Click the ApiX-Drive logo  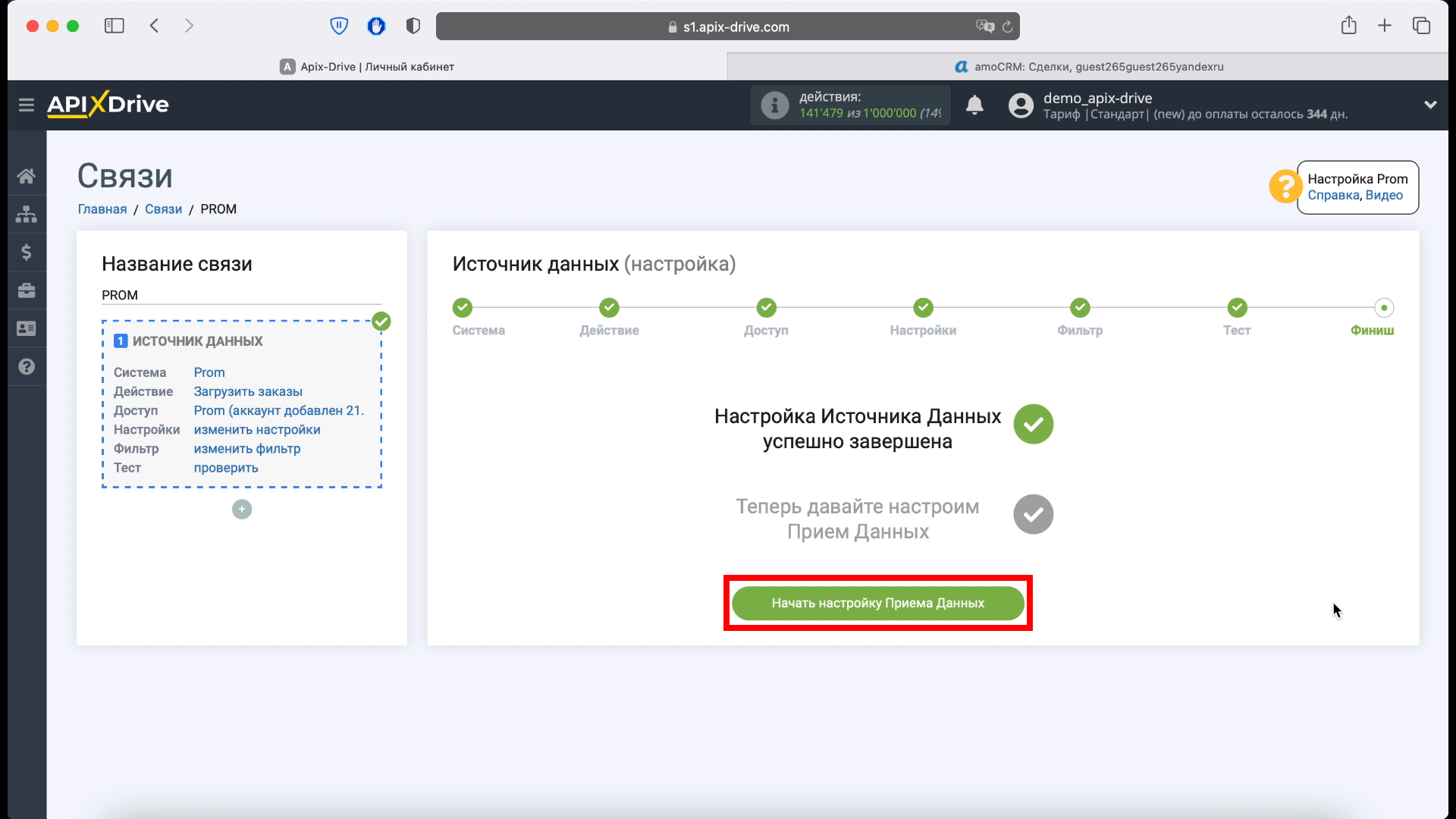pos(108,105)
